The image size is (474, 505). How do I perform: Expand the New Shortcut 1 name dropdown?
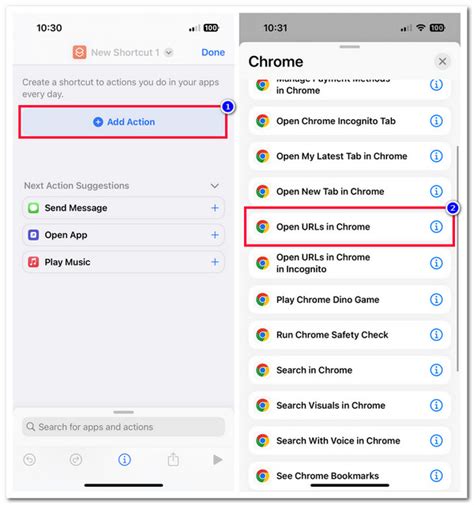169,52
